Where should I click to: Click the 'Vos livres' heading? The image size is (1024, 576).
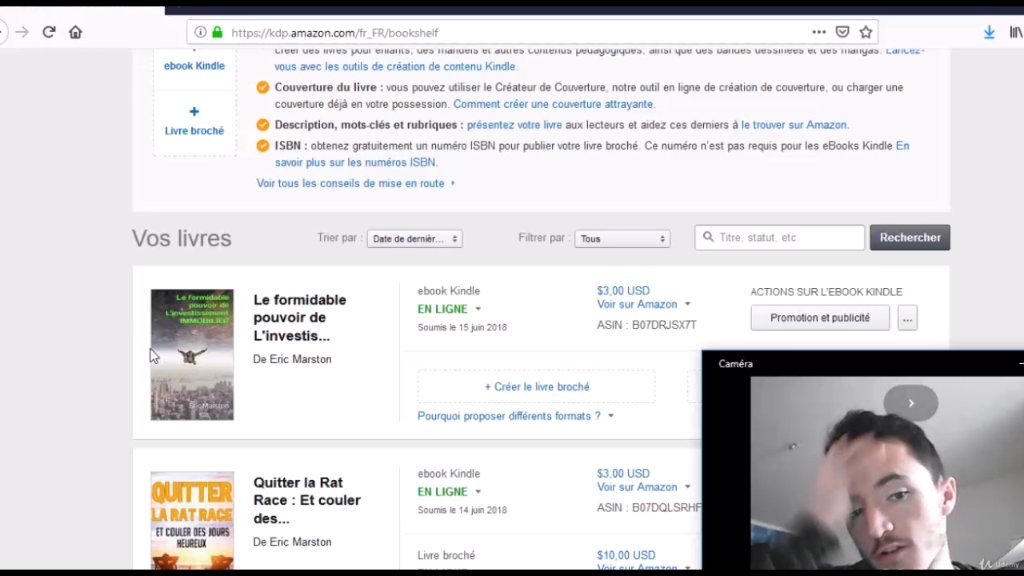pyautogui.click(x=182, y=238)
